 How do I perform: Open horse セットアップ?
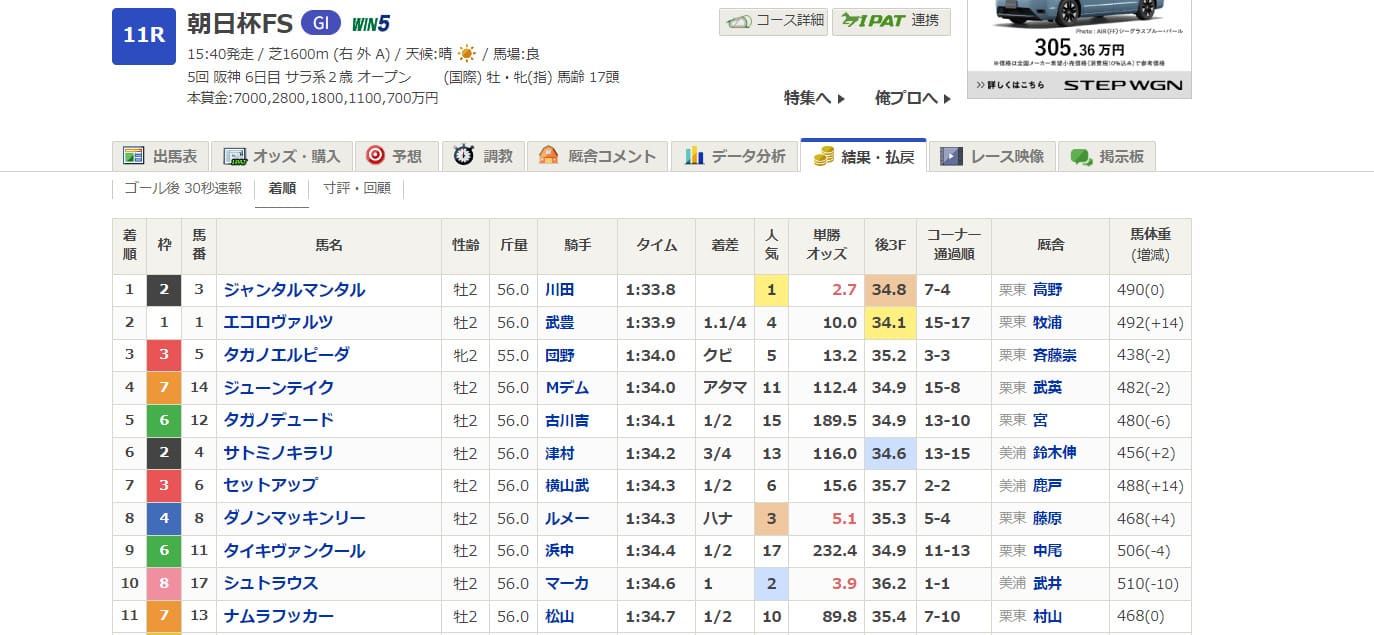(x=270, y=485)
